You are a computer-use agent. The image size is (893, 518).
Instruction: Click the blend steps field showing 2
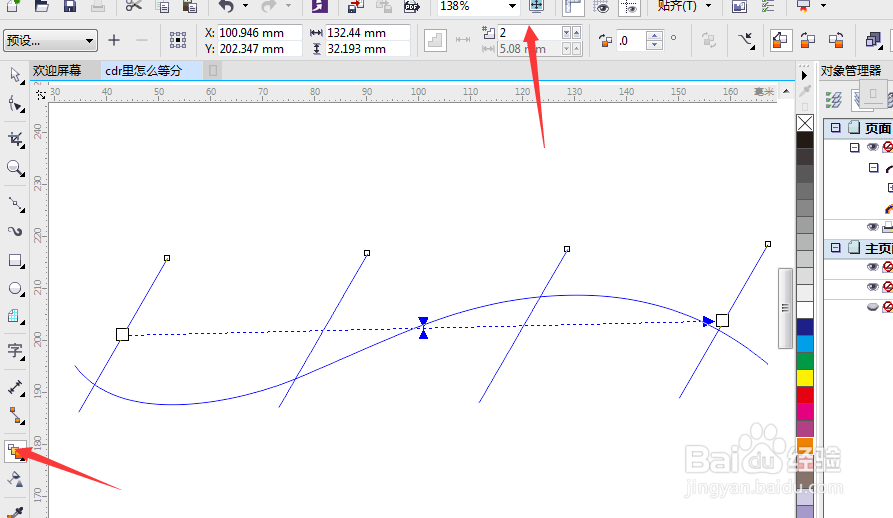point(530,32)
